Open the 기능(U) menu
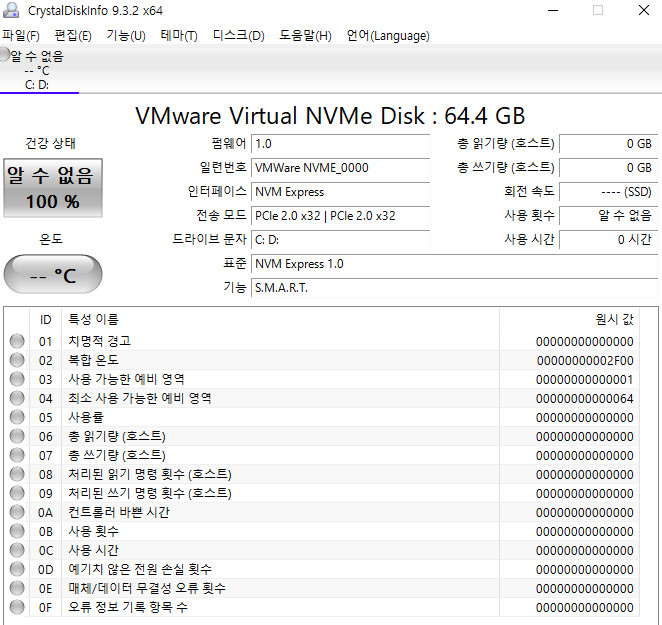662x625 pixels. [x=126, y=35]
